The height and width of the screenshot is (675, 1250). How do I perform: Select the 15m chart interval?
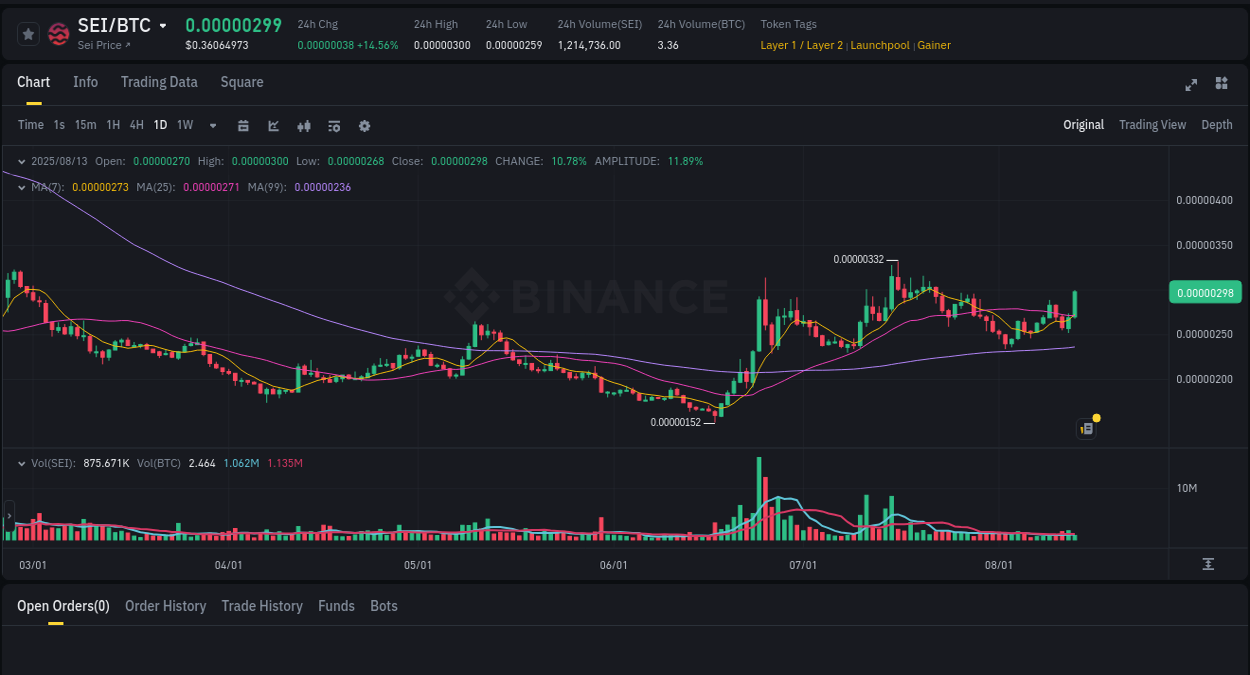(x=86, y=125)
